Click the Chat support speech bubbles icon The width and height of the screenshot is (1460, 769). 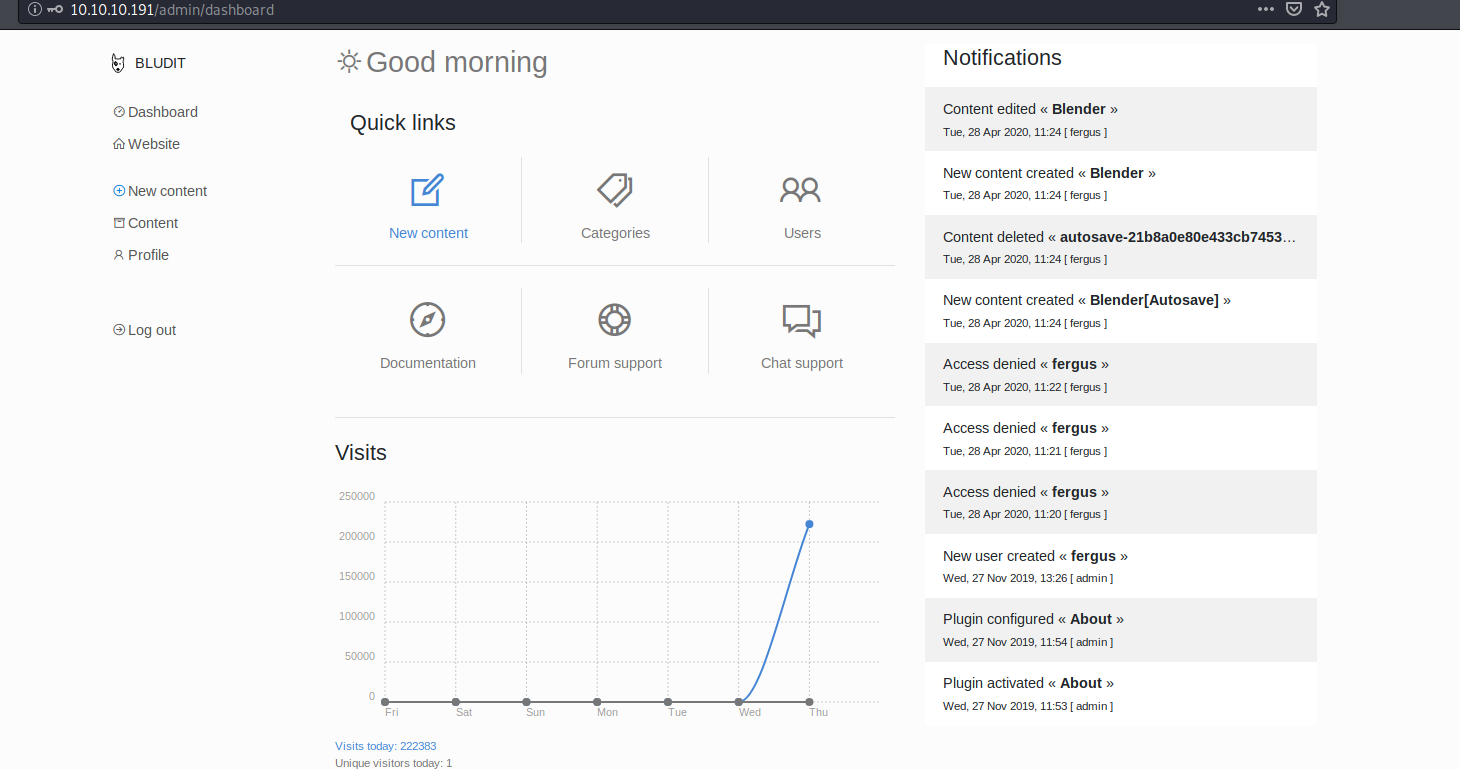(x=801, y=320)
